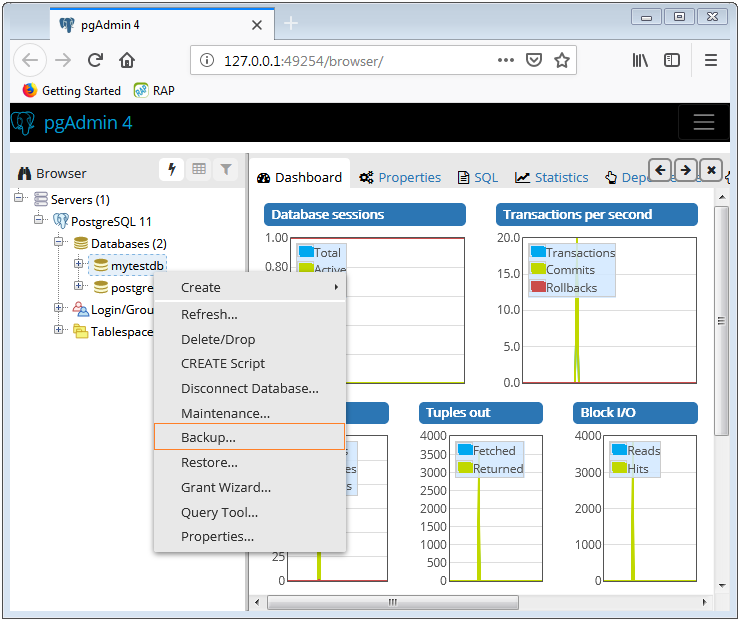Switch to the Statistics tab
738x620 pixels.
(x=552, y=177)
